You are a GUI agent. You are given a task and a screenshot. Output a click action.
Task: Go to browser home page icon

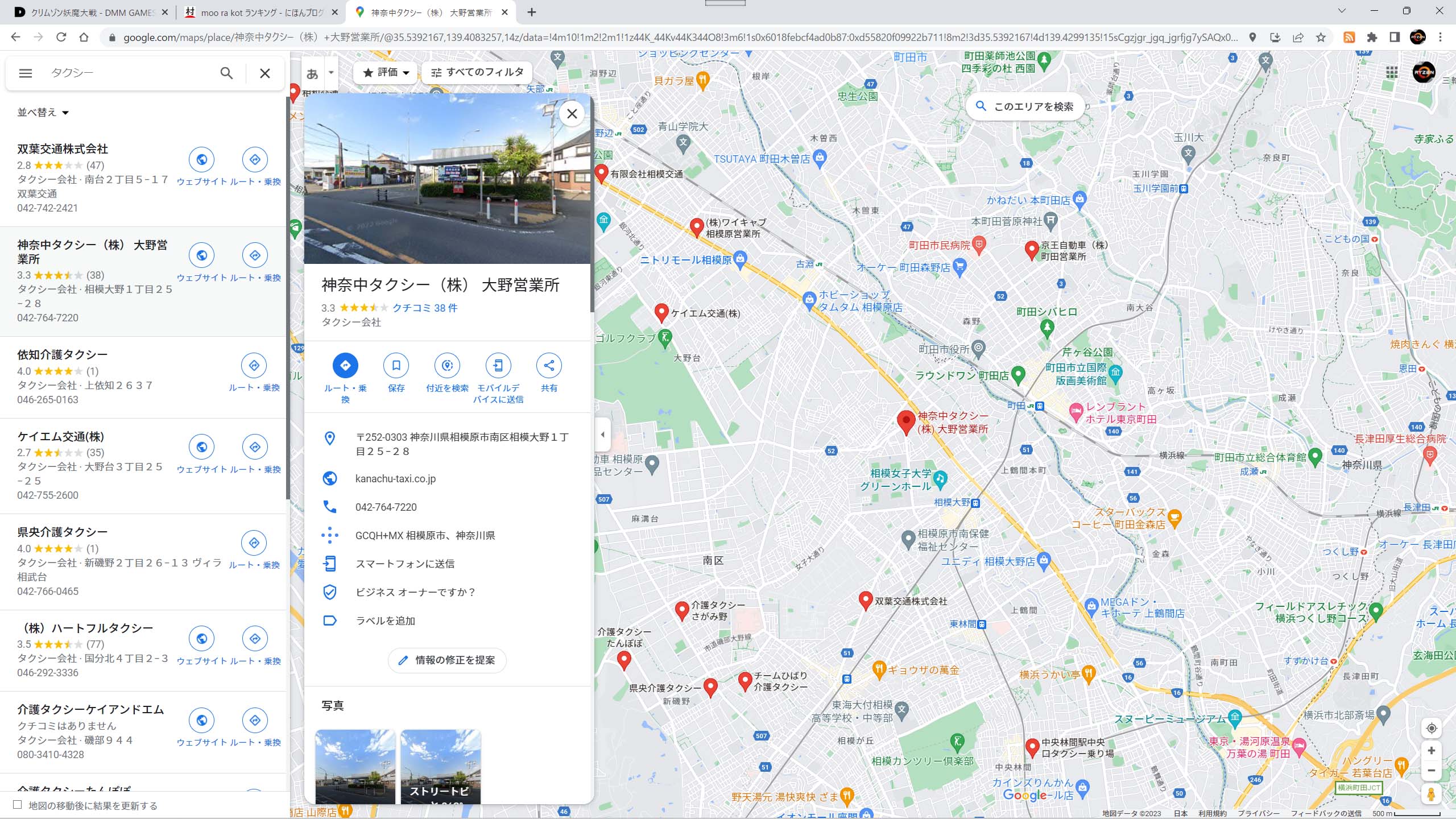pos(84,38)
